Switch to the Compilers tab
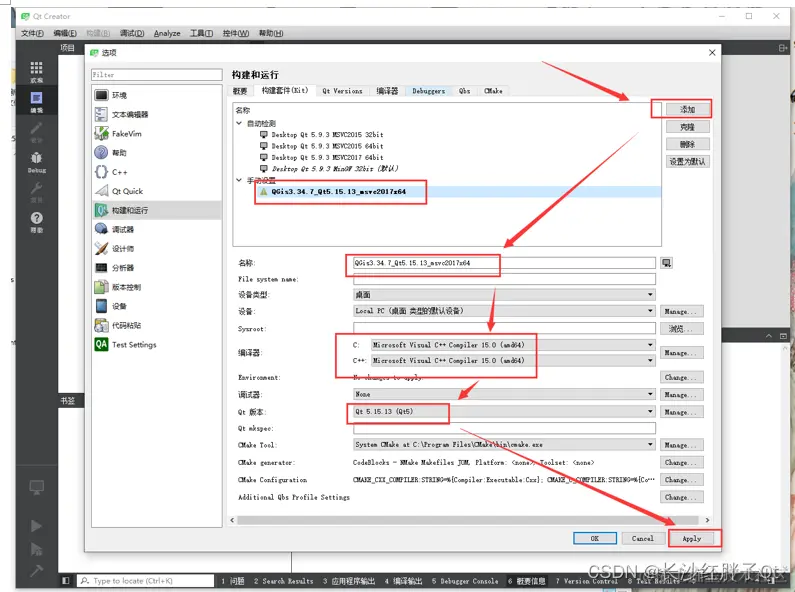795x592 pixels. pyautogui.click(x=387, y=91)
